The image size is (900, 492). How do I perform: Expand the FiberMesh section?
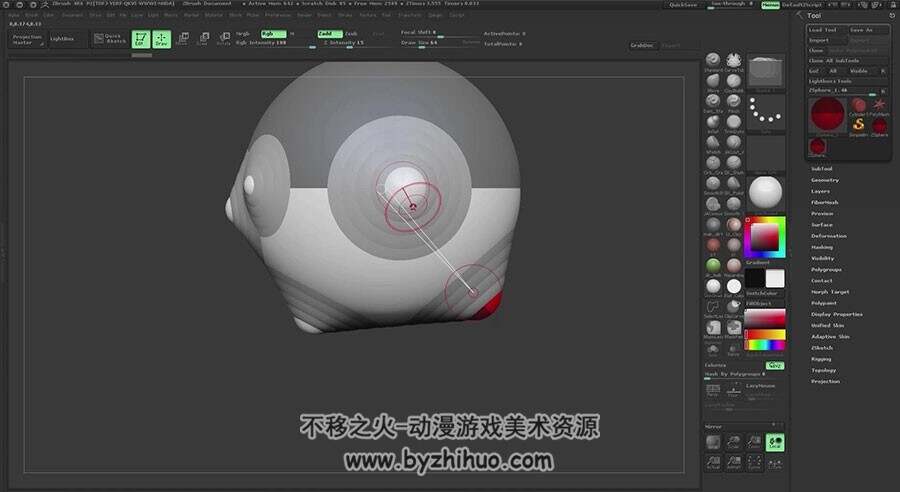coord(824,202)
